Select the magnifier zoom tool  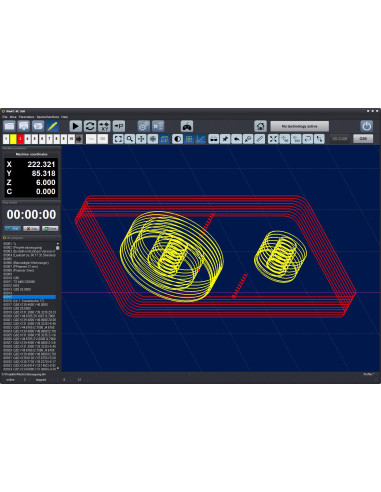pyautogui.click(x=130, y=139)
